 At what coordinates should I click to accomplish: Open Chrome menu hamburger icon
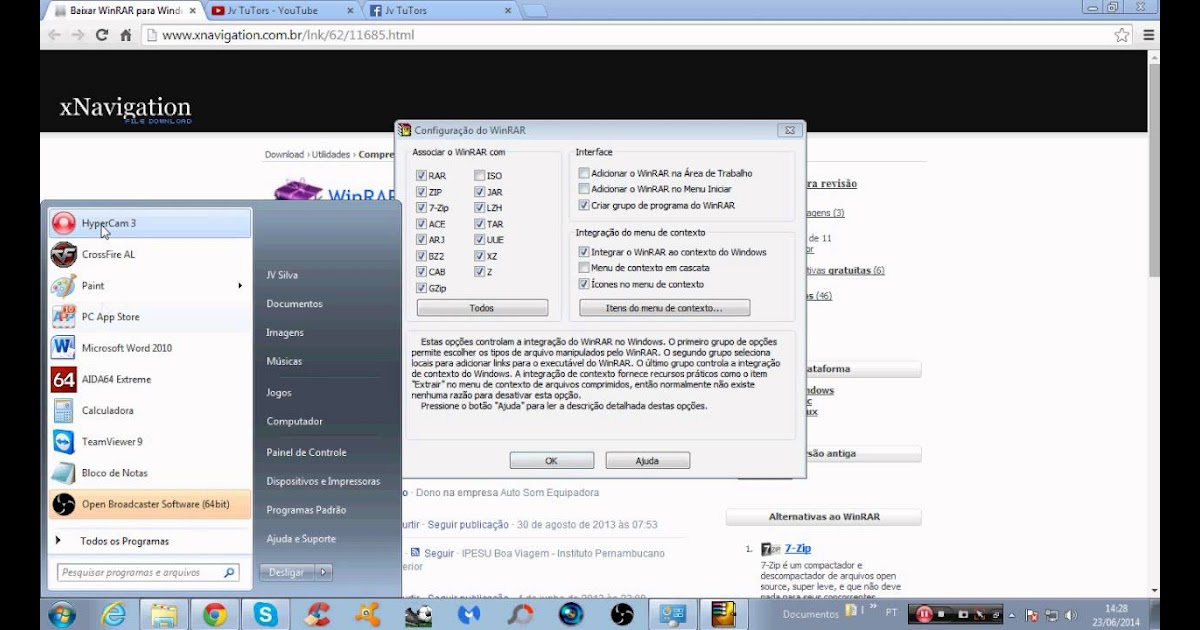(1149, 35)
